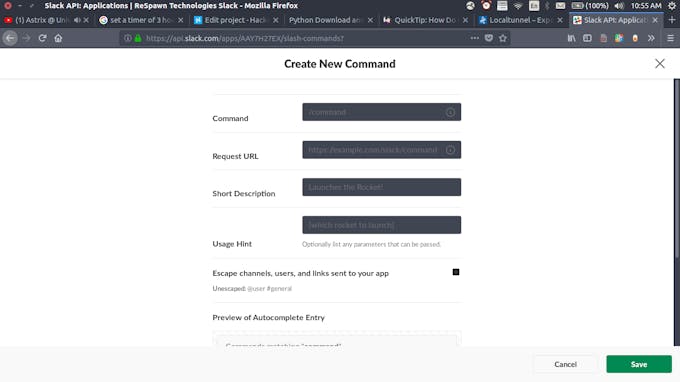Focus the Short Description input field
The height and width of the screenshot is (382, 680).
382,187
